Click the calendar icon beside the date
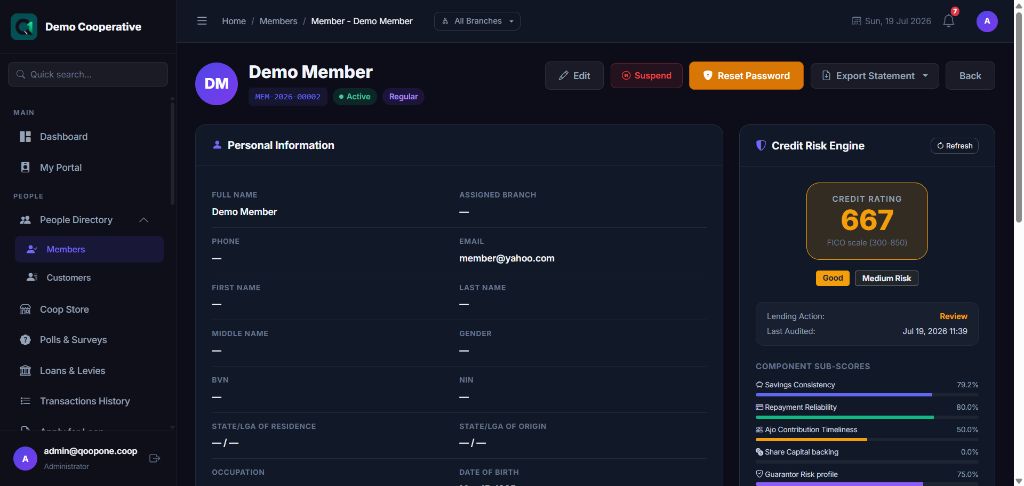1024x486 pixels. [856, 21]
